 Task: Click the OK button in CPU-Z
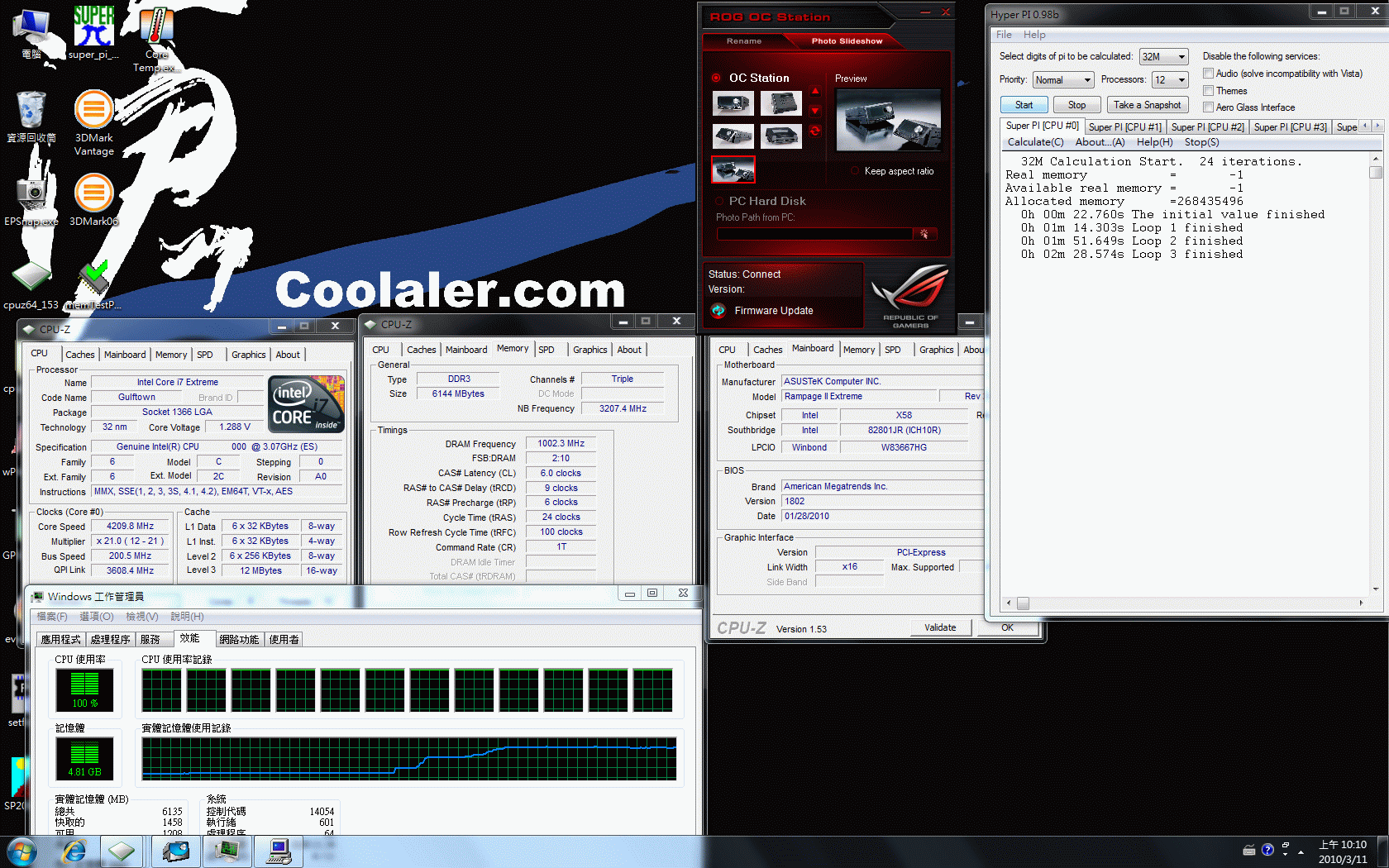1007,627
